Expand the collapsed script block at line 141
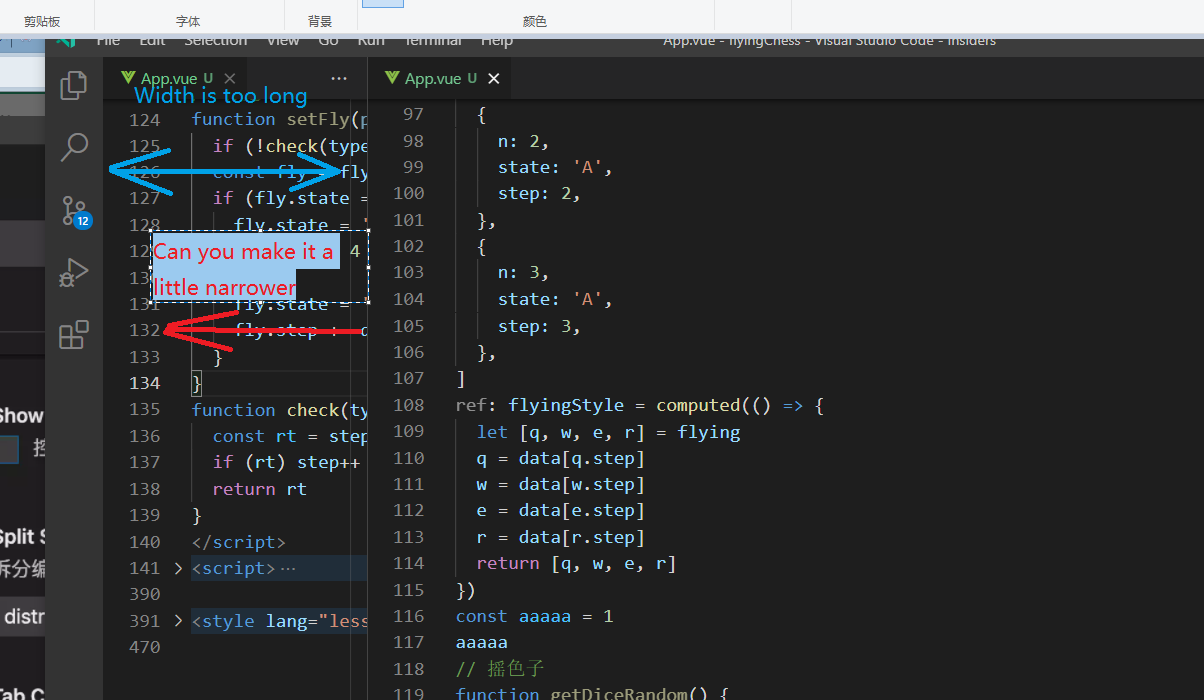The image size is (1204, 700). click(177, 567)
